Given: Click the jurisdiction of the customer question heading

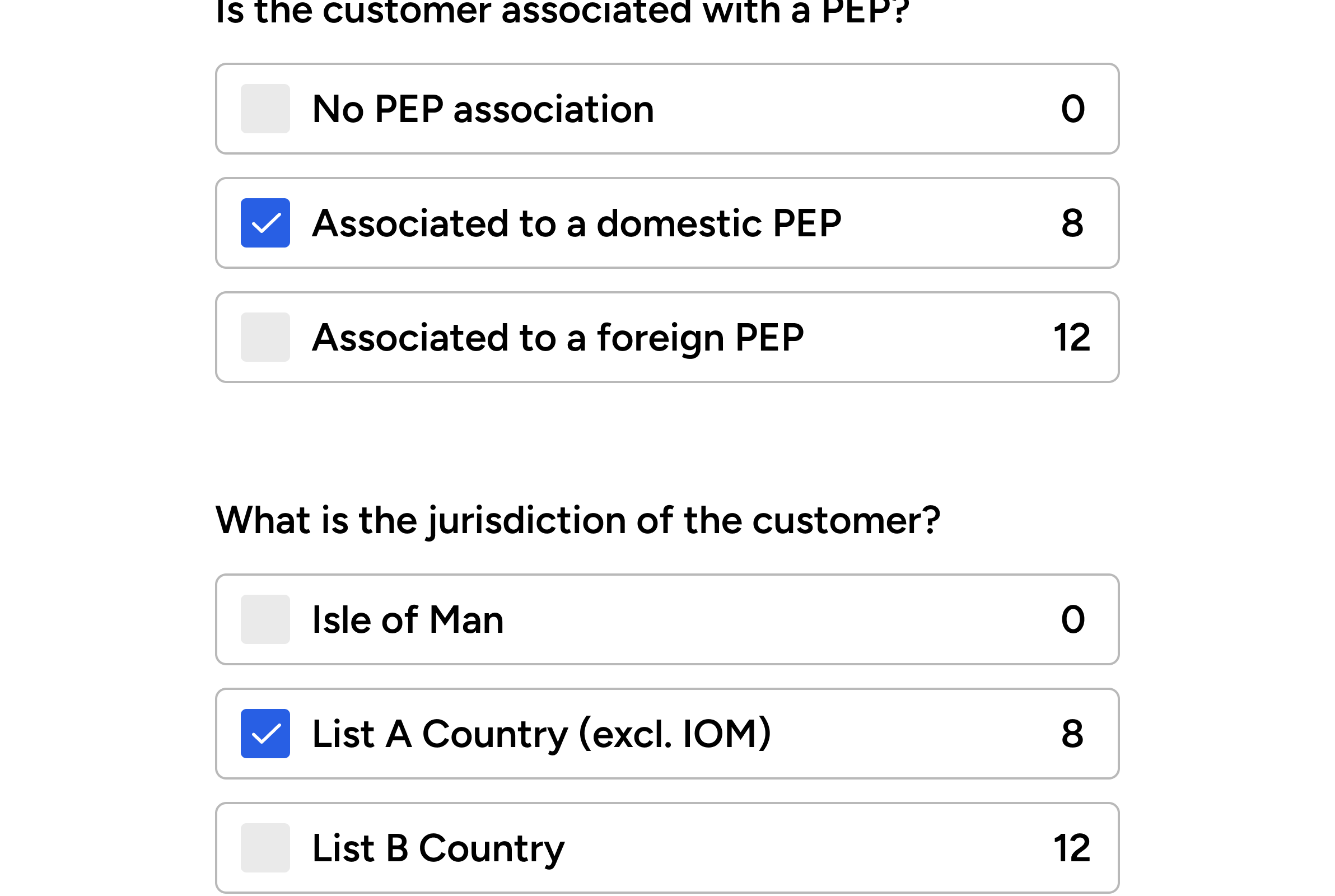Looking at the screenshot, I should coord(577,521).
